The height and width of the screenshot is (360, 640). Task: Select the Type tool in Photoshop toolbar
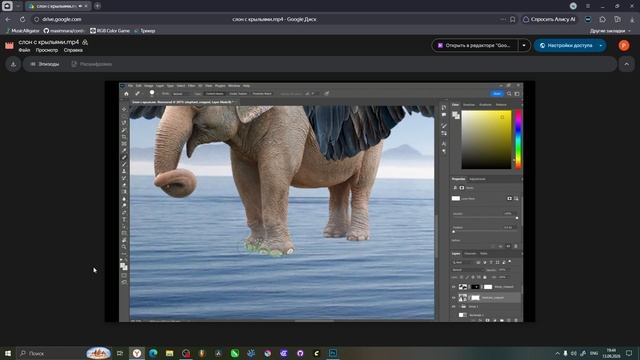point(124,219)
